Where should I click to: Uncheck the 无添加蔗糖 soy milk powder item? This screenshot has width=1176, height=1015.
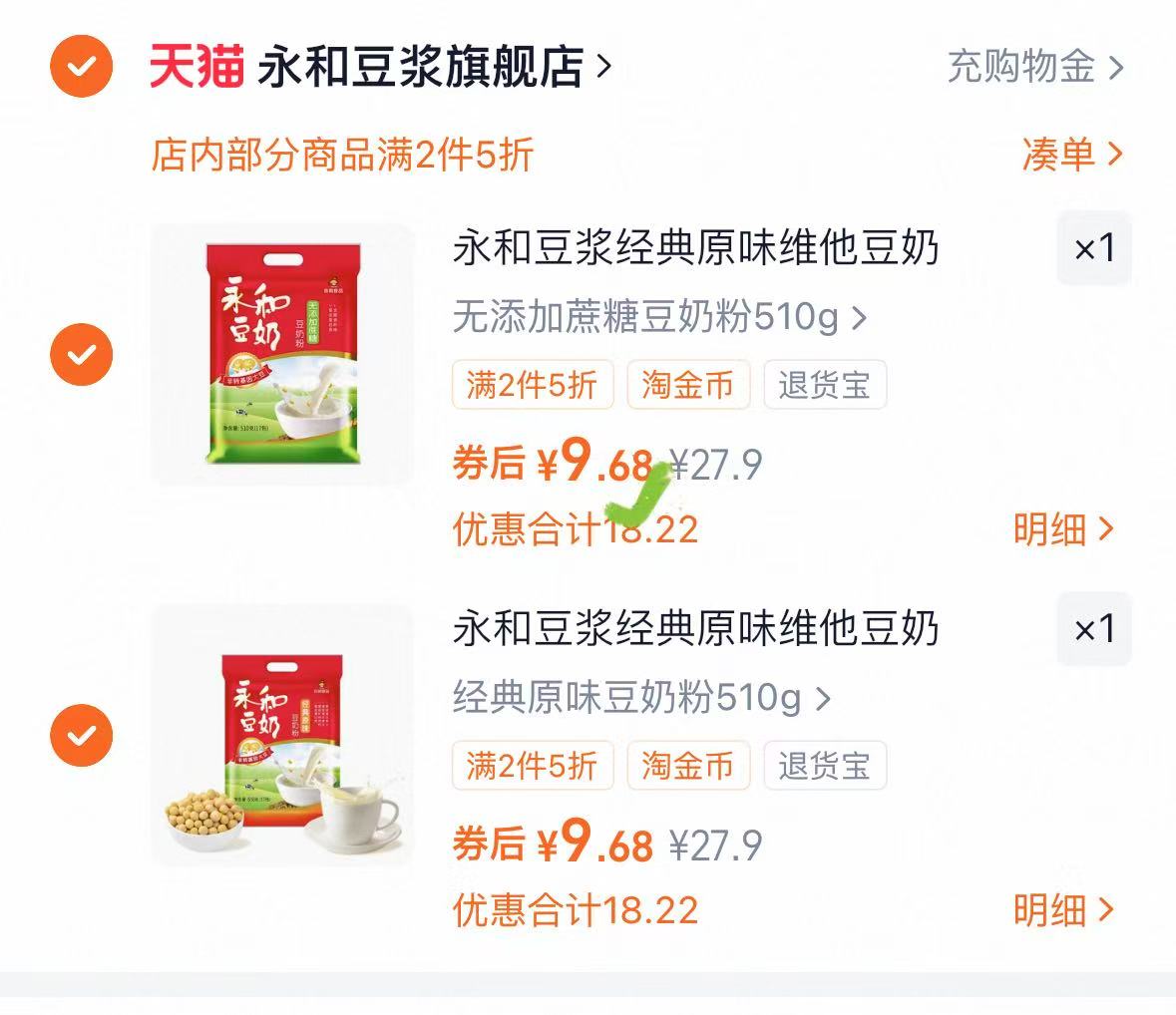click(81, 354)
